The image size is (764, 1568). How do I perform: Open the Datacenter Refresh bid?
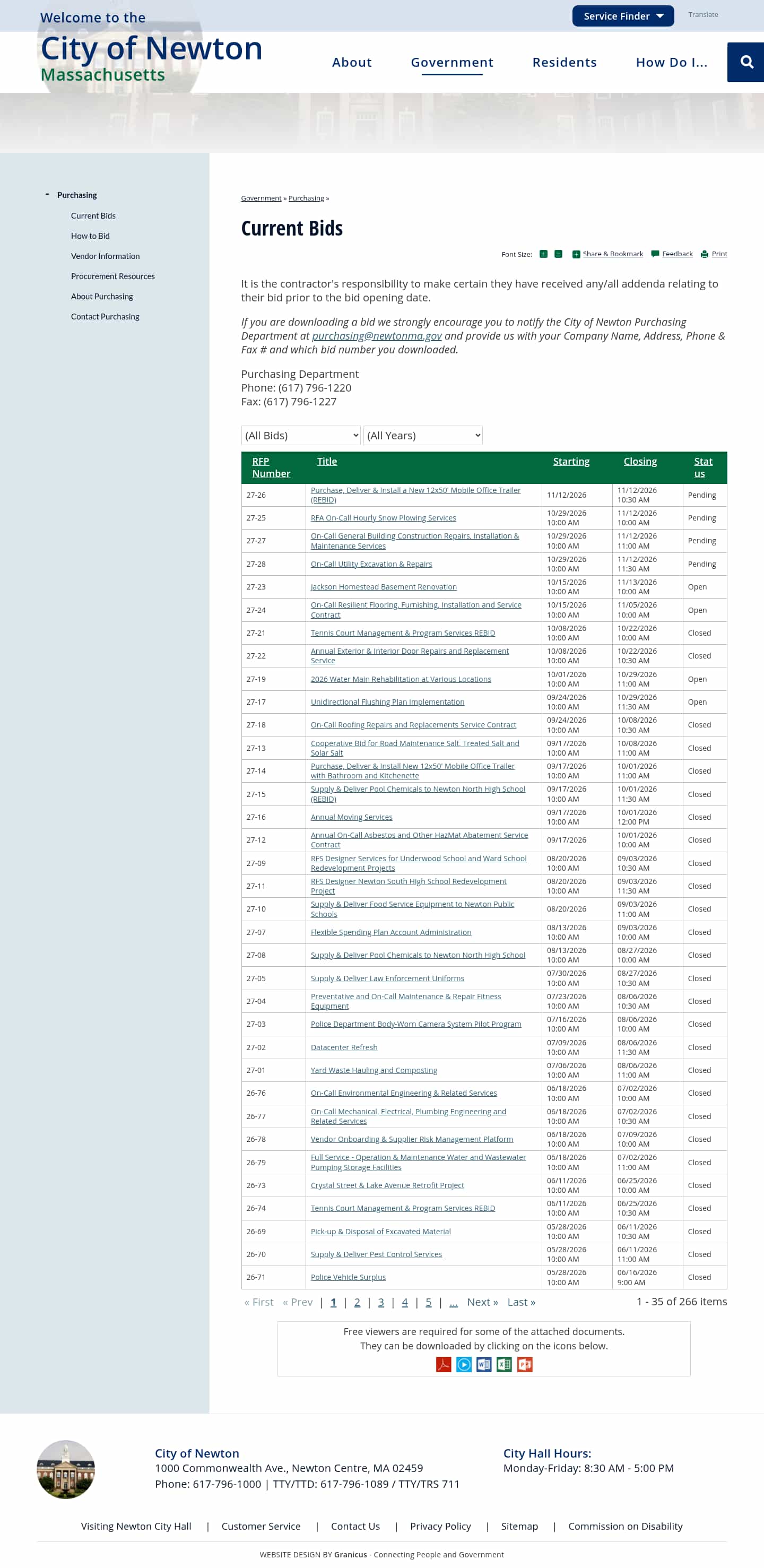[x=344, y=1047]
